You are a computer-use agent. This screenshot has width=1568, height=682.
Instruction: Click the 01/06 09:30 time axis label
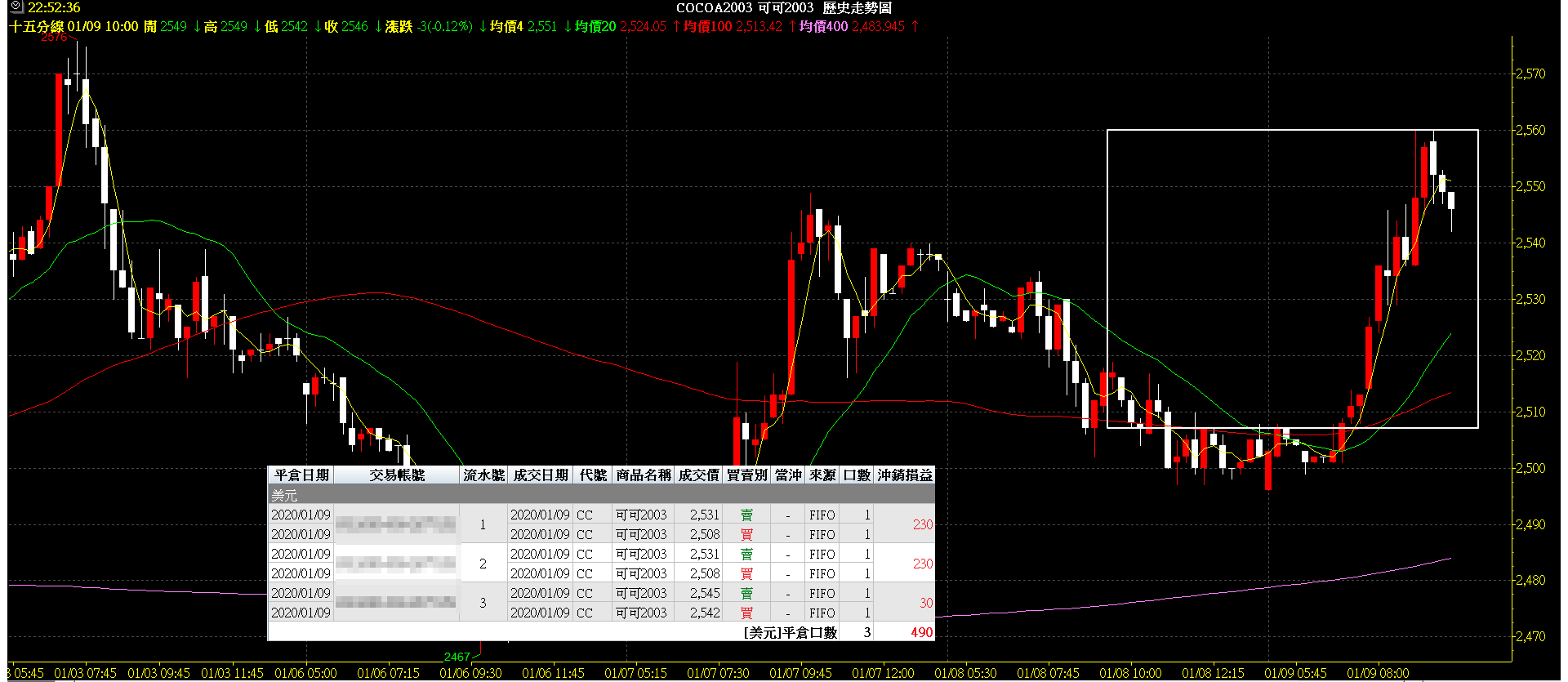click(470, 673)
